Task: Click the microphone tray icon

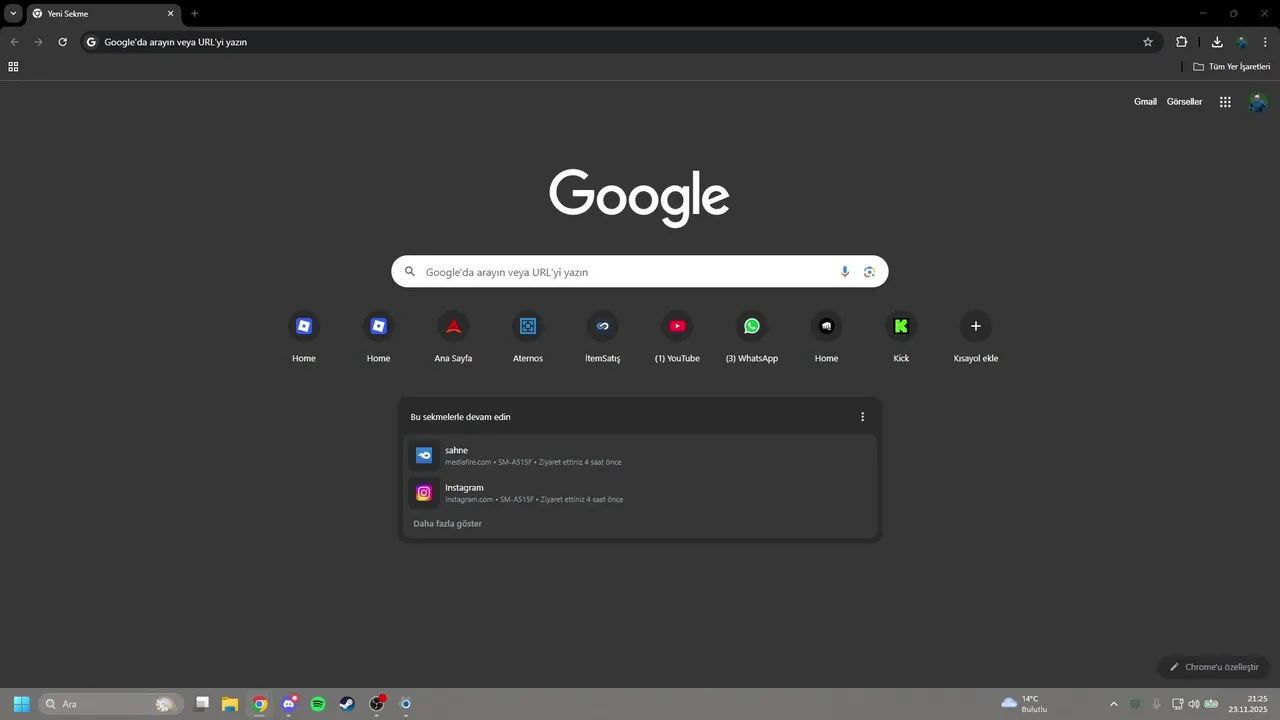Action: click(x=1157, y=704)
